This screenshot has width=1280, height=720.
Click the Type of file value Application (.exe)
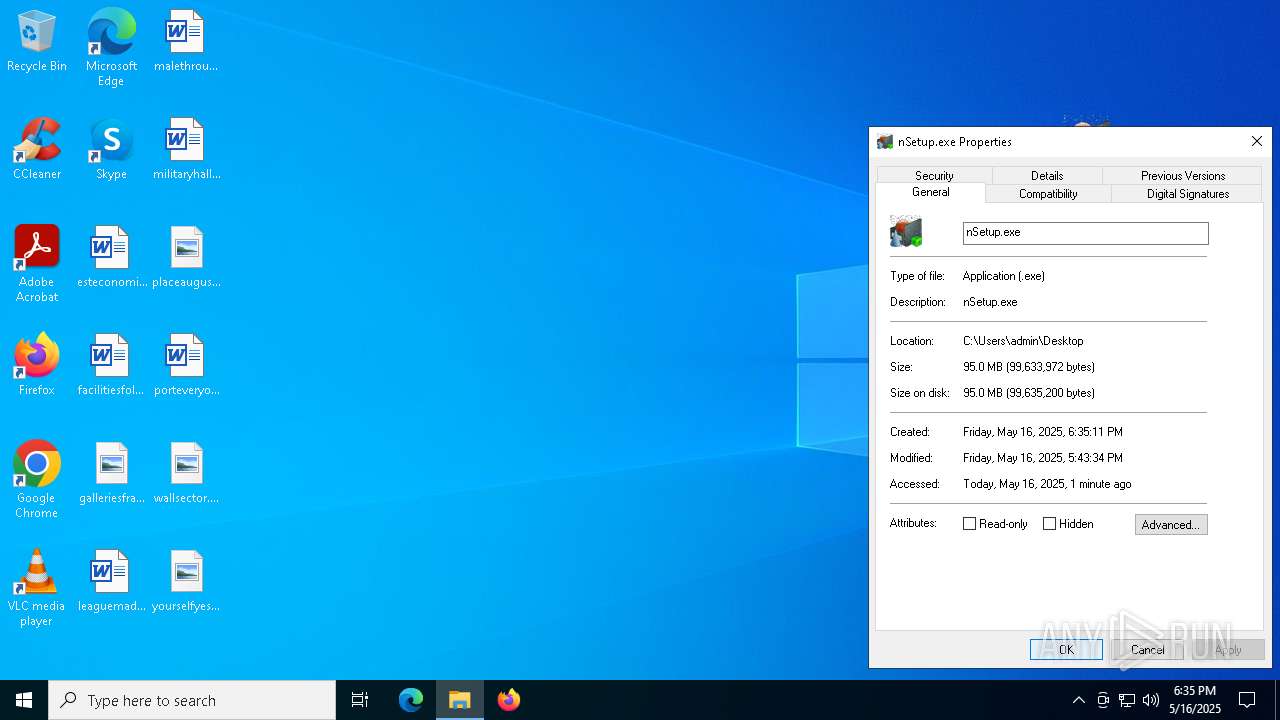1004,276
